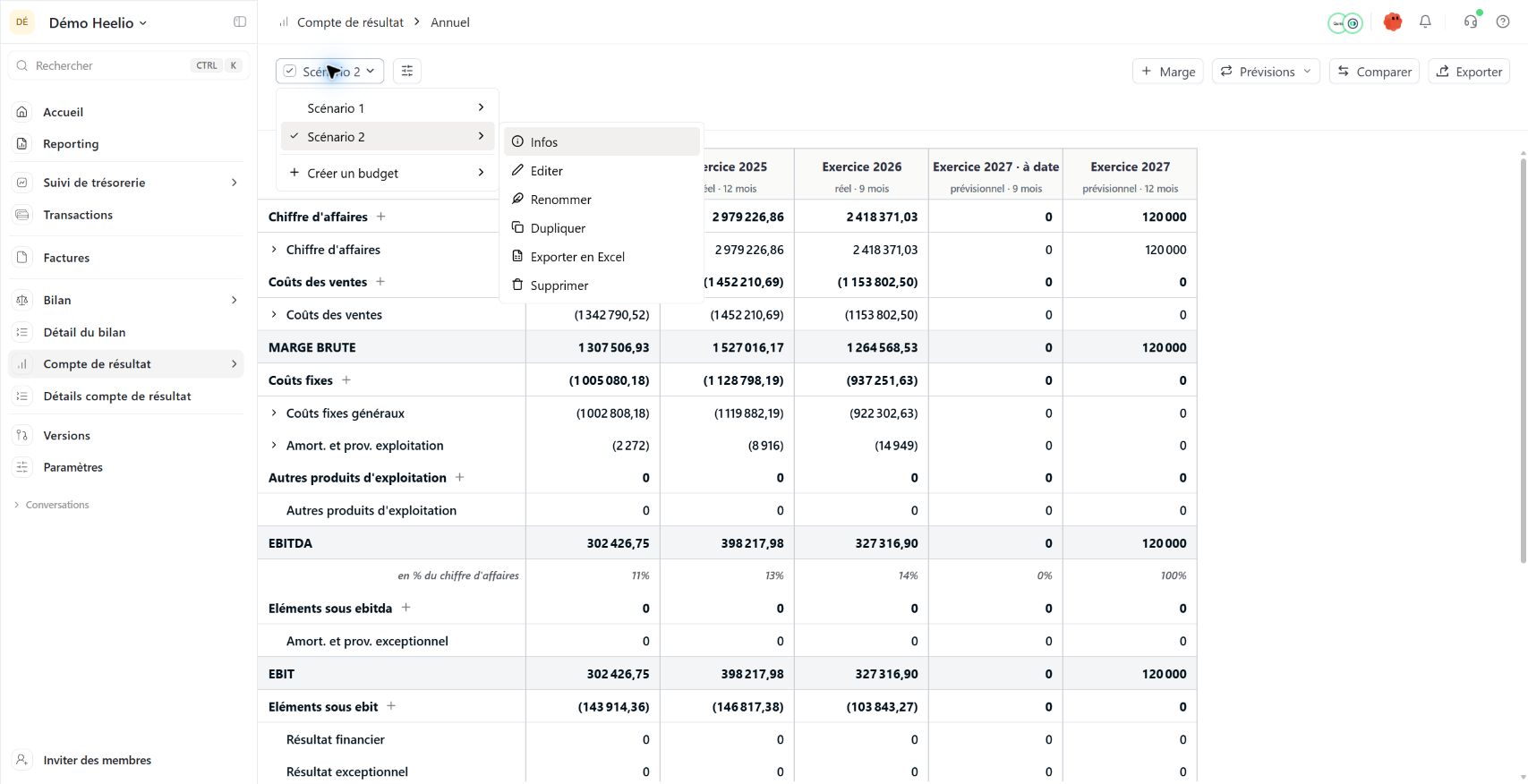1528x784 pixels.
Task: Choose Editer in the submenu
Action: (x=602, y=170)
